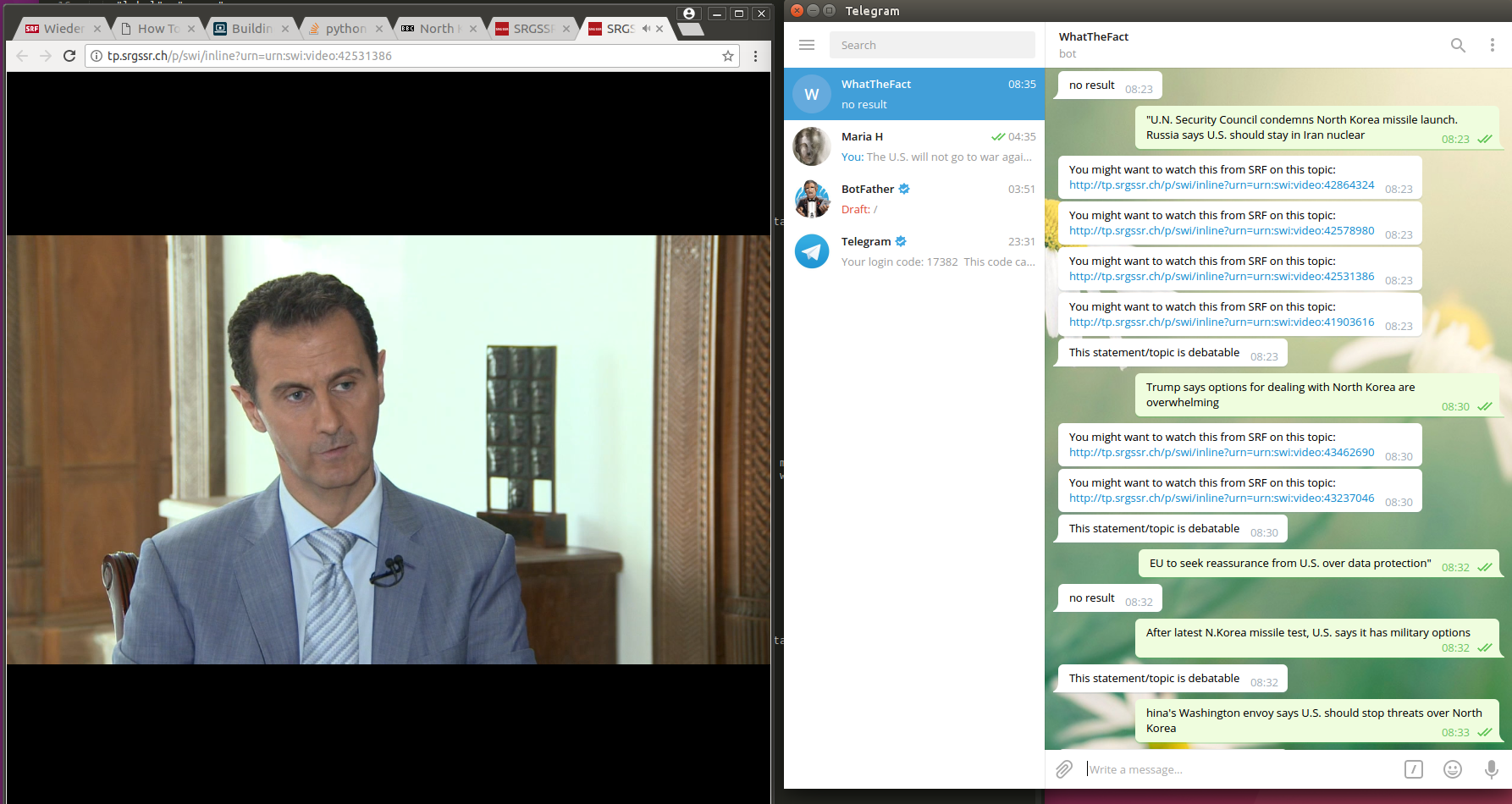The image size is (1512, 804).
Task: Click the BotFather avatar
Action: click(812, 199)
